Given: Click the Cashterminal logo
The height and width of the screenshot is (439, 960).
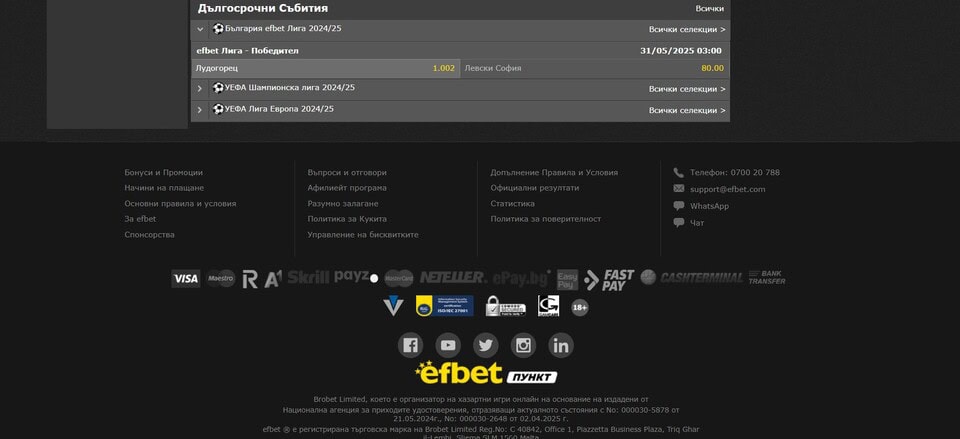Looking at the screenshot, I should (692, 277).
